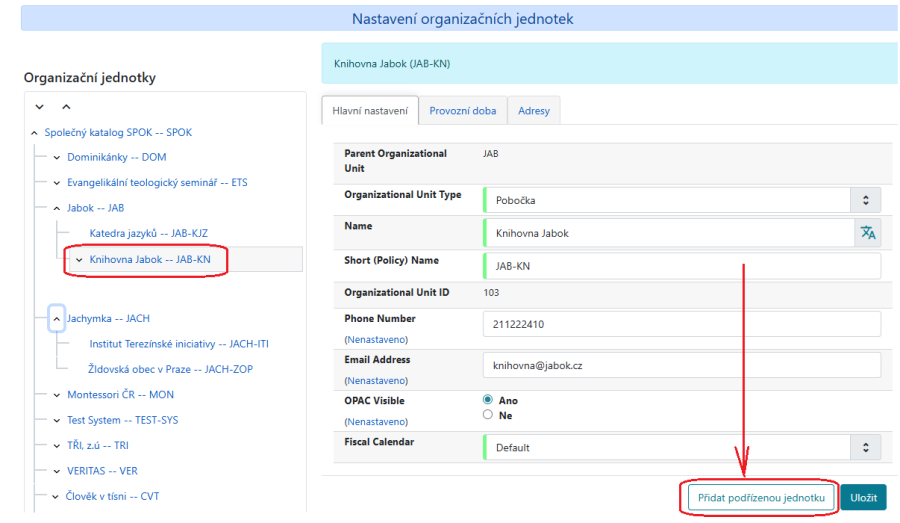Click the translate icon next to Name field
Screen dimensions: 900x523
pos(868,233)
